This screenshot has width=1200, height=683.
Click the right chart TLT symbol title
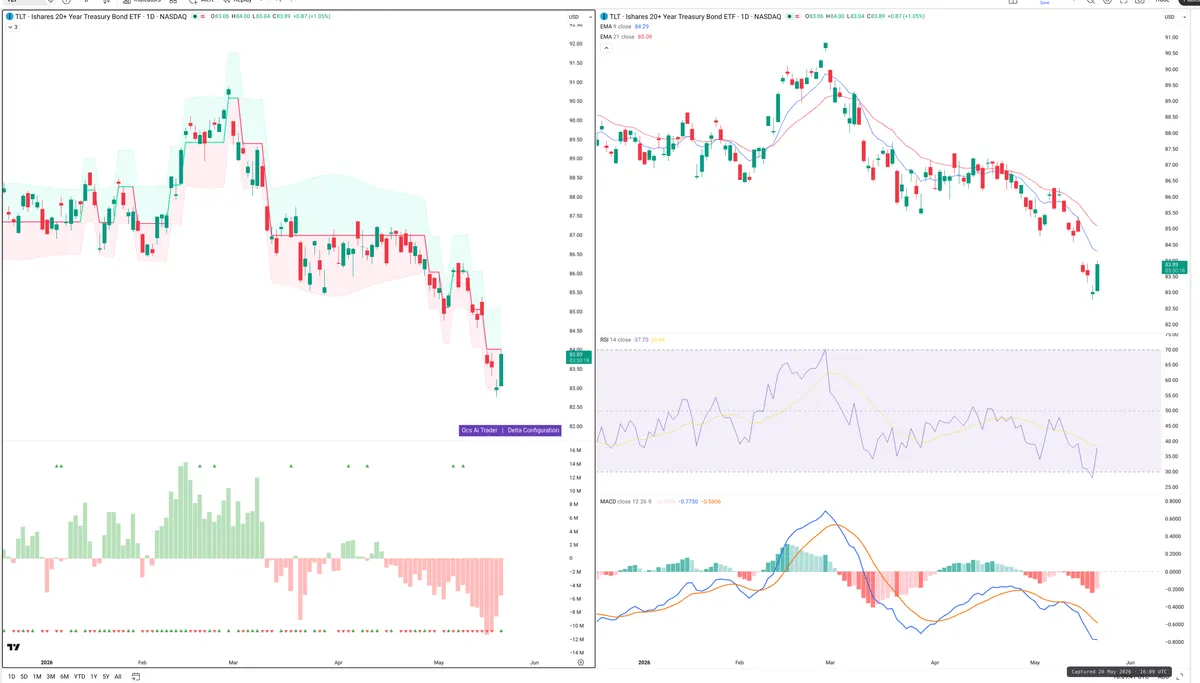[695, 17]
